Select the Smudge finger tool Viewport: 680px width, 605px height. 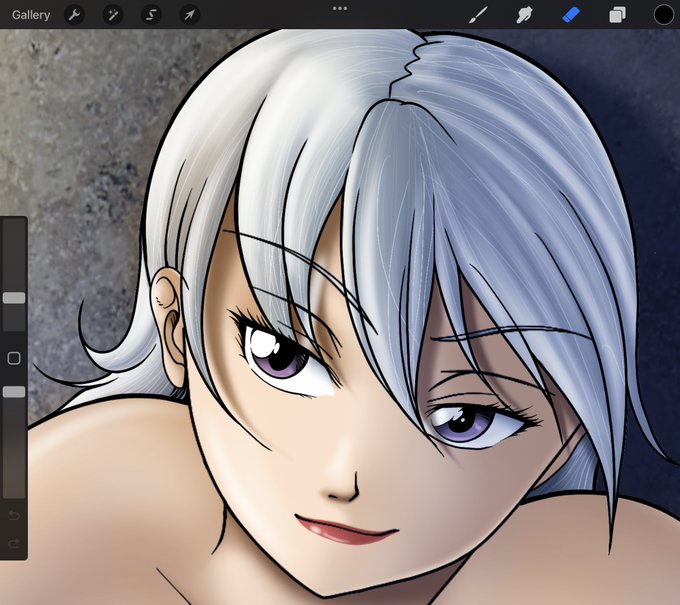(524, 15)
